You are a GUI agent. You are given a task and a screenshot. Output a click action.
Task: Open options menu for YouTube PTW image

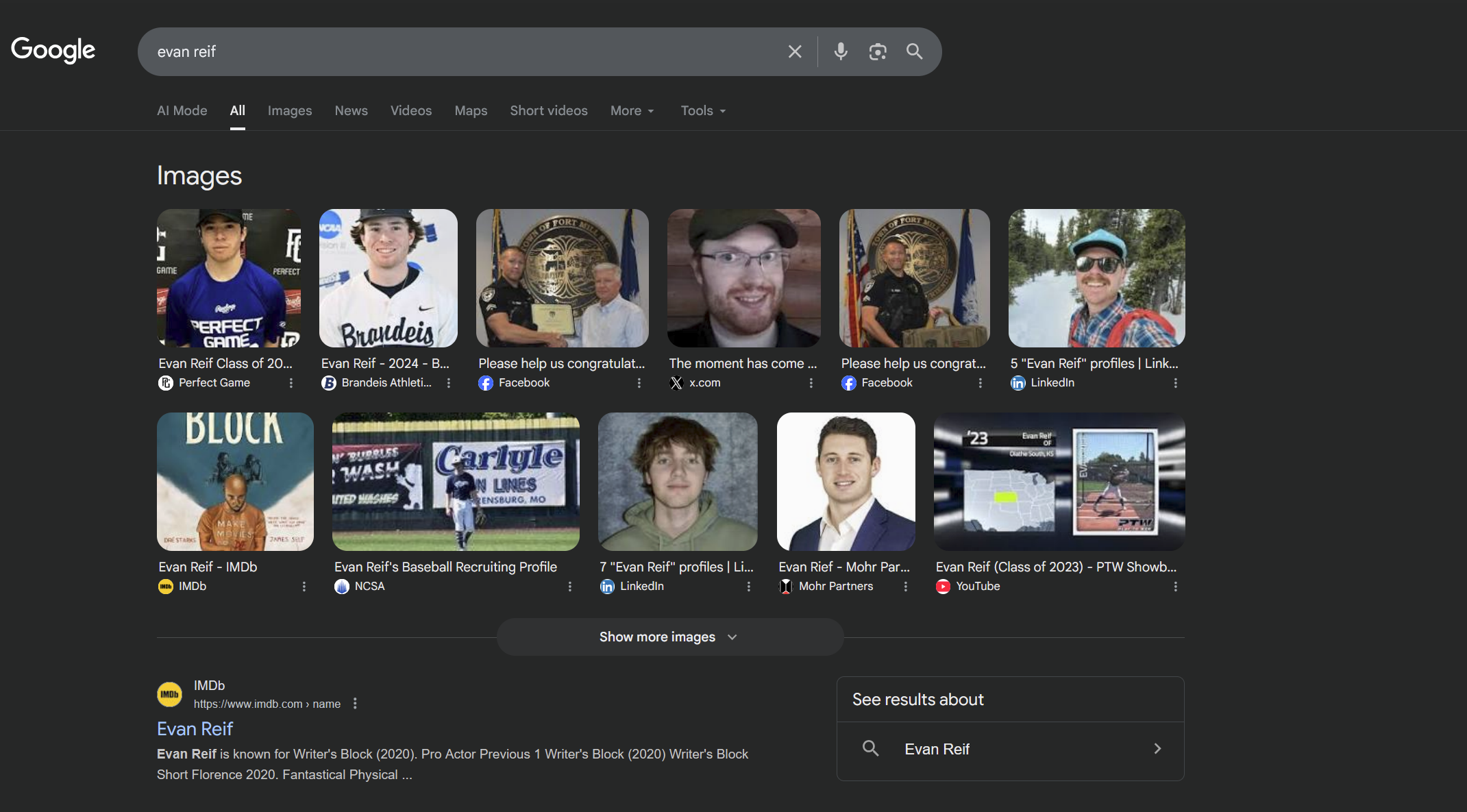click(1175, 587)
